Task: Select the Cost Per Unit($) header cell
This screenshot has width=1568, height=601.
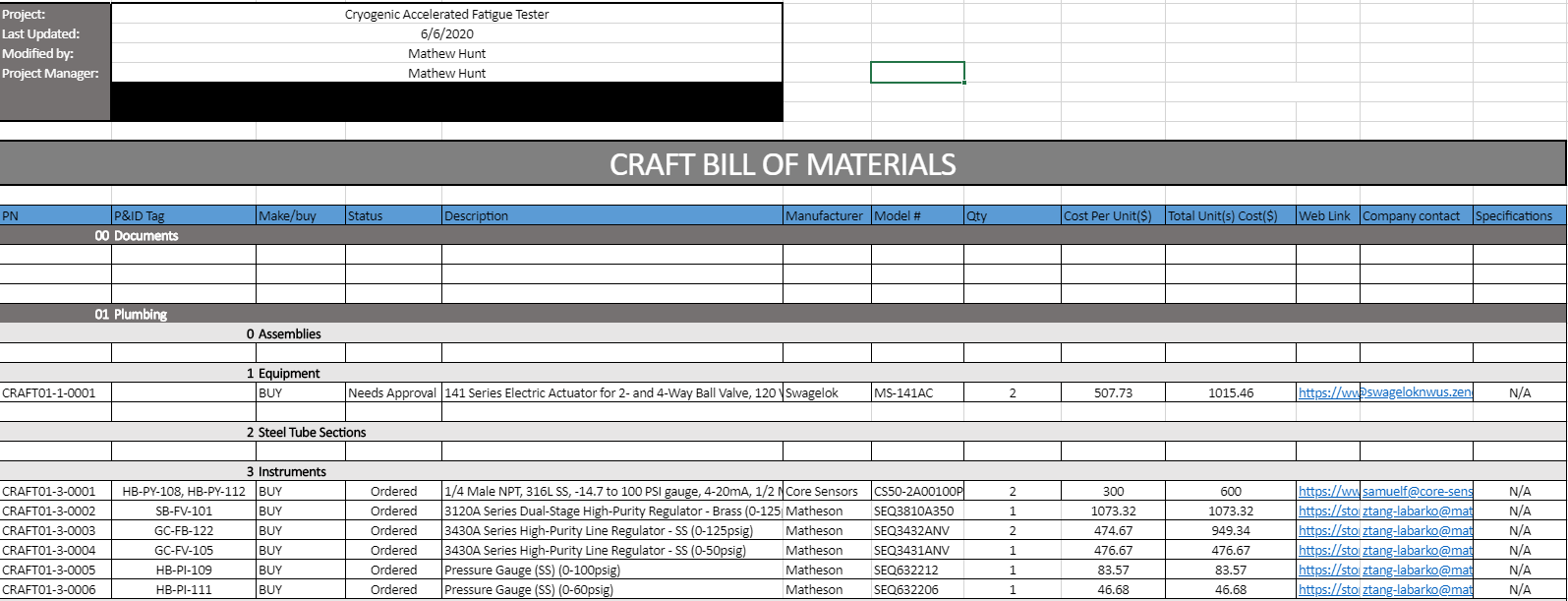Action: point(1113,215)
